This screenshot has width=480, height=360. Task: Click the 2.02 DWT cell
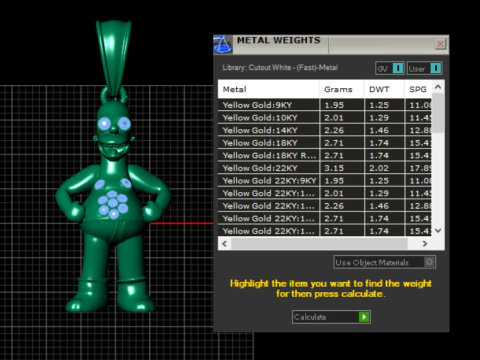(384, 168)
